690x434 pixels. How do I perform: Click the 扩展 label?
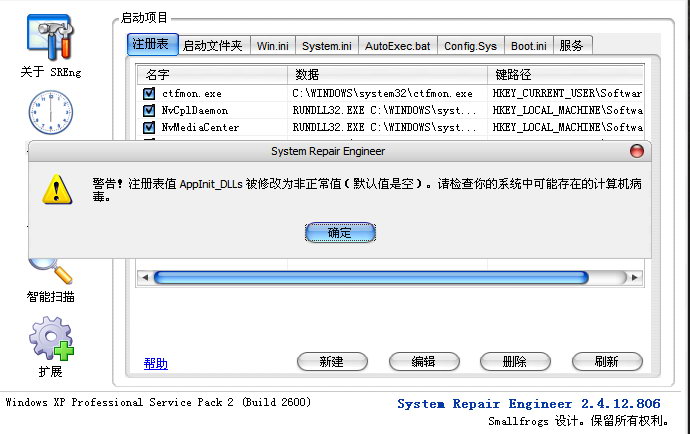(51, 372)
